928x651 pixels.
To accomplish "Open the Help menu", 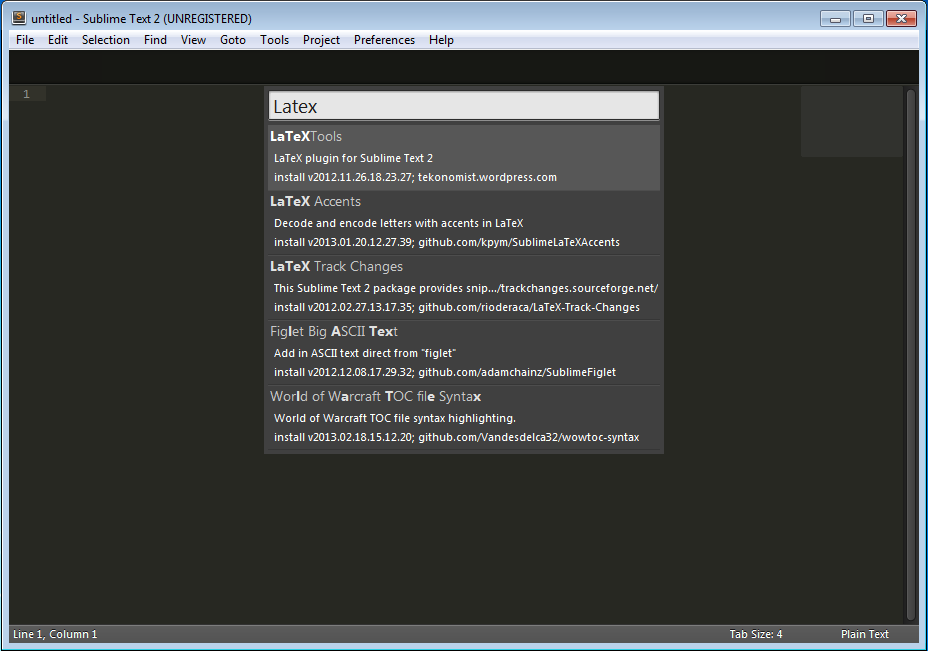I will coord(441,40).
